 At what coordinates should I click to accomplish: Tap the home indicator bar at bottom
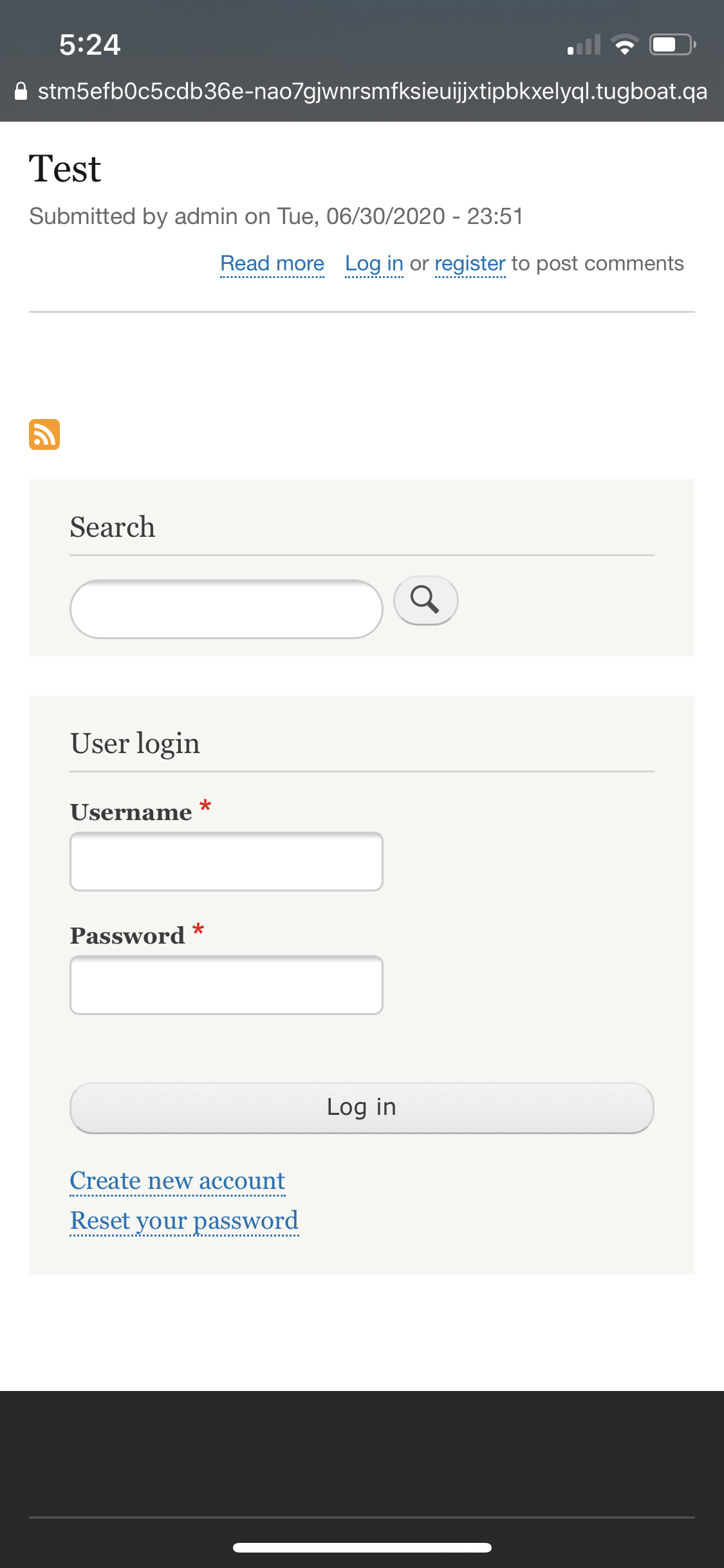point(362,1547)
